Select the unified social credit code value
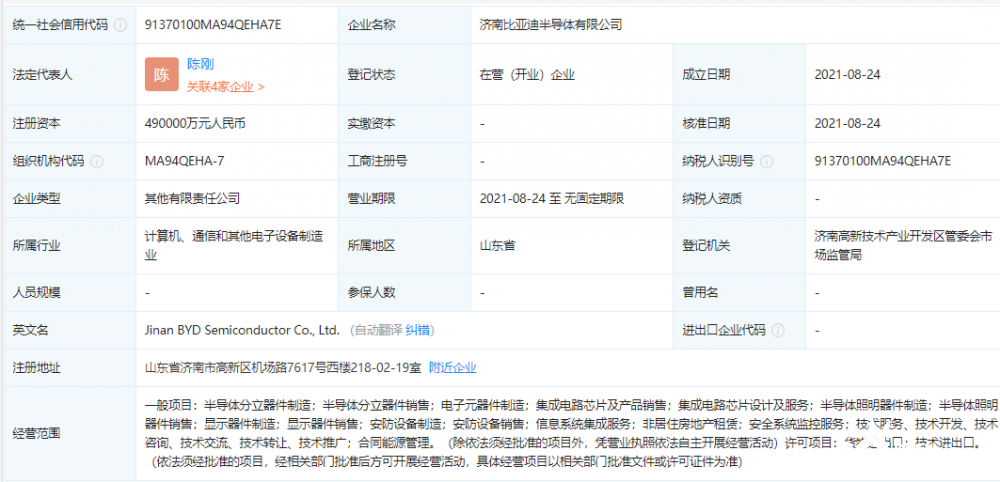This screenshot has width=1000, height=482. pyautogui.click(x=213, y=25)
